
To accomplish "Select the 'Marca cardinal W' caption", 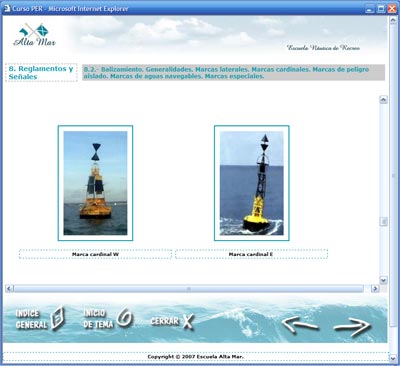I will 95,254.
